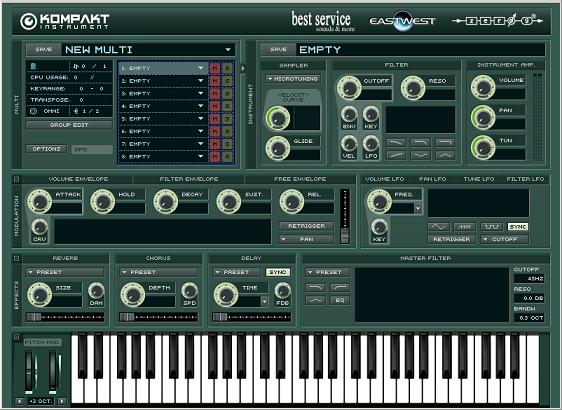Viewport: 562px width, 410px height.
Task: Click the Tun knob in Instrument Amp
Action: click(x=483, y=147)
